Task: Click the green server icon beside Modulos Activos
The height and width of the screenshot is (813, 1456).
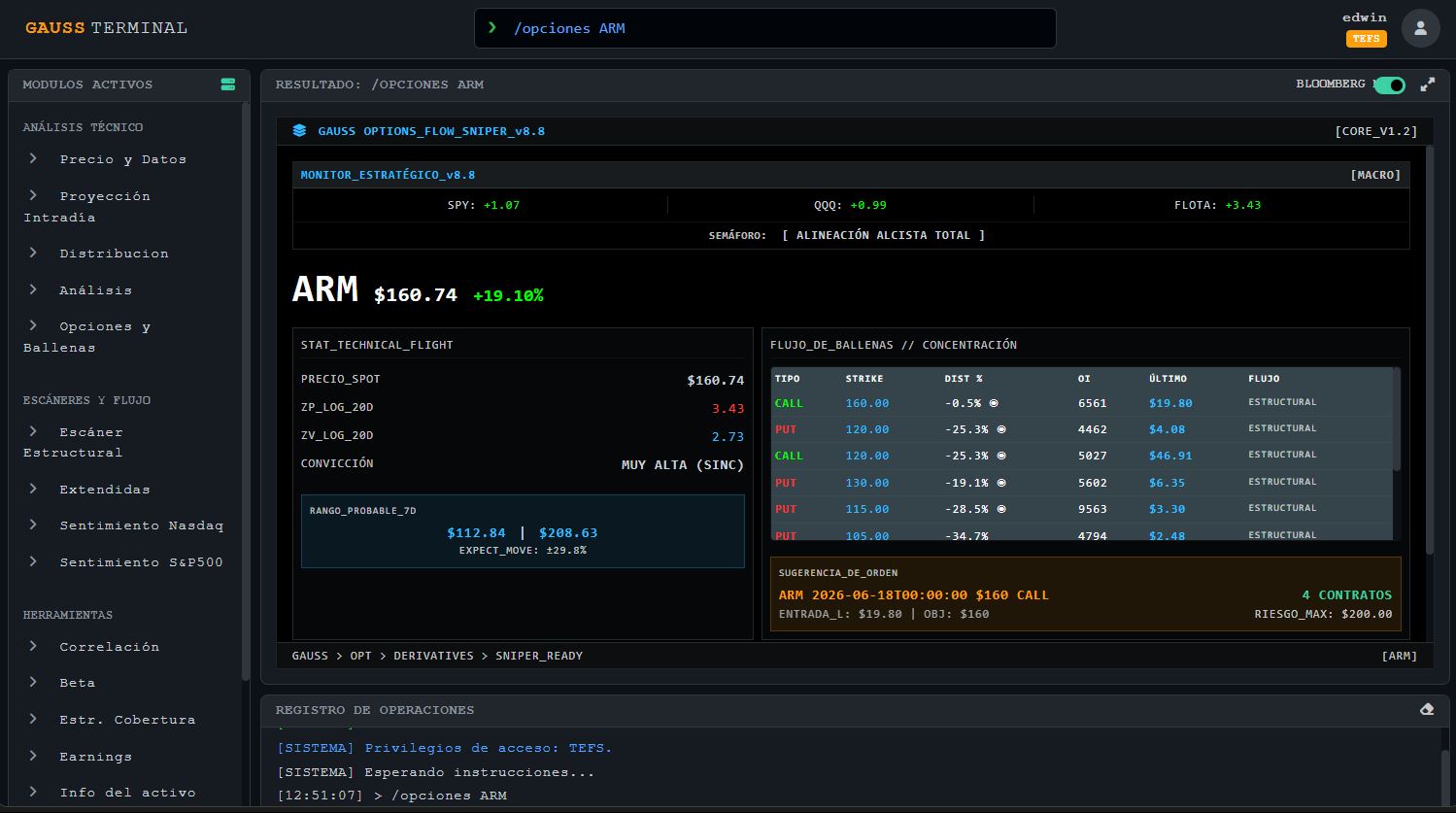Action: coord(228,85)
